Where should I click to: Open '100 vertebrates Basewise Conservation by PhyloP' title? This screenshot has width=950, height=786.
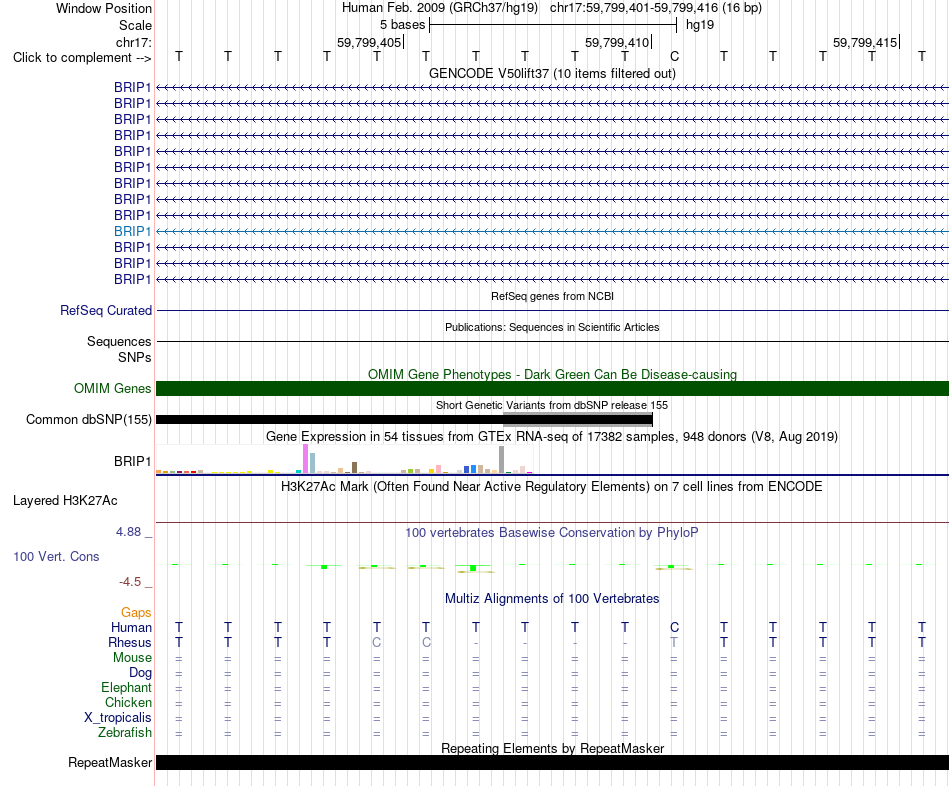coord(552,533)
